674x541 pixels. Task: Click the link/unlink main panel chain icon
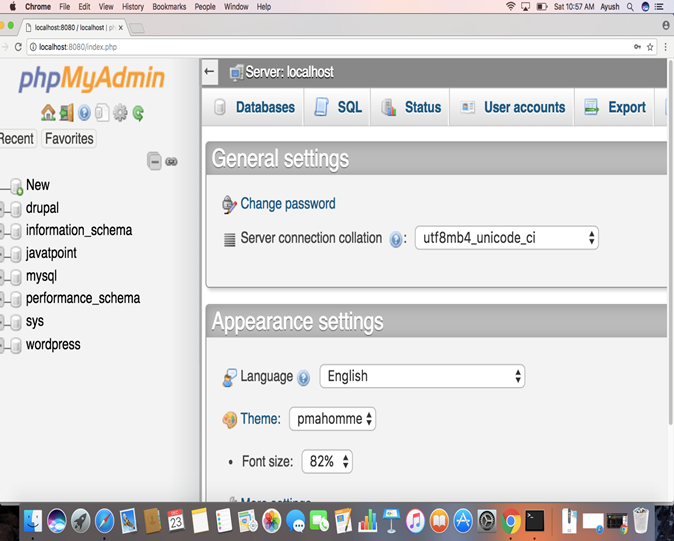point(172,162)
